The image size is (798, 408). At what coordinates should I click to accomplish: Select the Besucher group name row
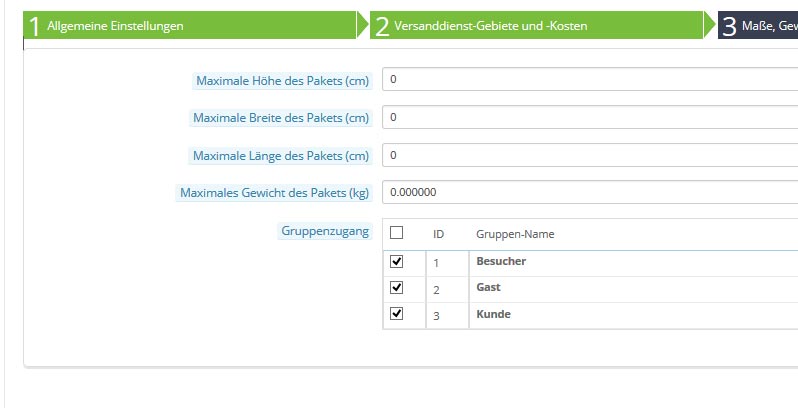click(501, 262)
